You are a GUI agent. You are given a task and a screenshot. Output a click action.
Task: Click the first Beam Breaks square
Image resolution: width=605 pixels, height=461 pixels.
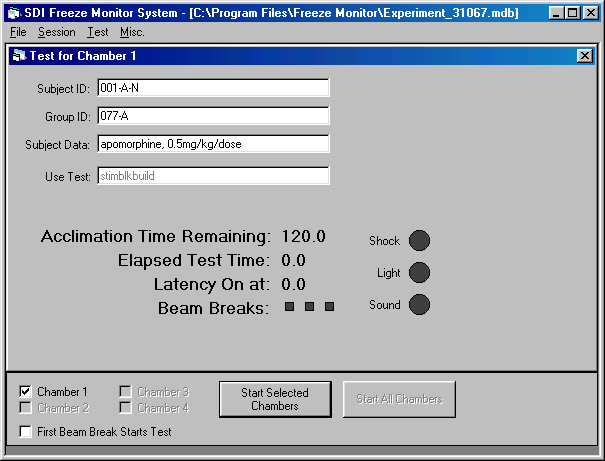[289, 307]
